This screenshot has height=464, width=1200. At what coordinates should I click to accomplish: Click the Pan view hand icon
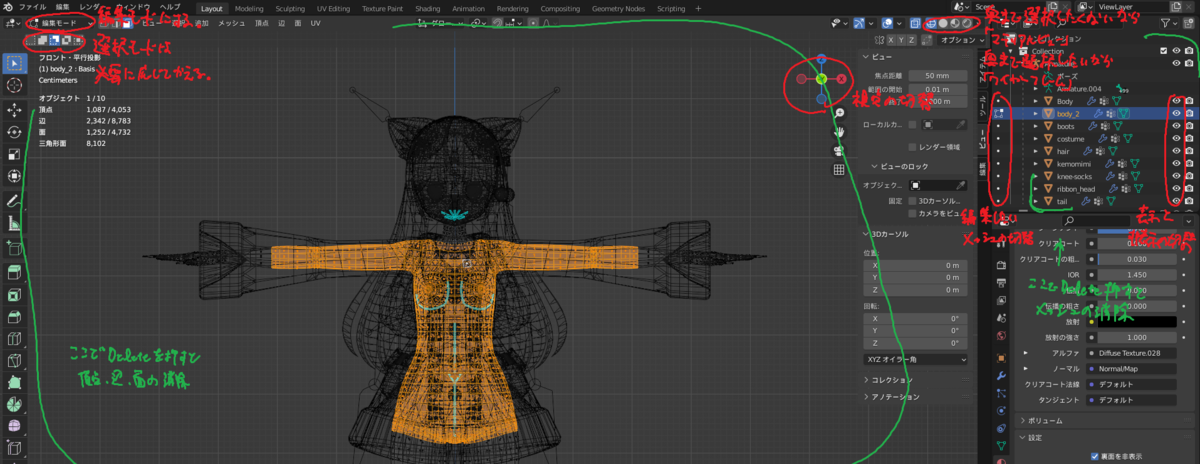tap(840, 131)
